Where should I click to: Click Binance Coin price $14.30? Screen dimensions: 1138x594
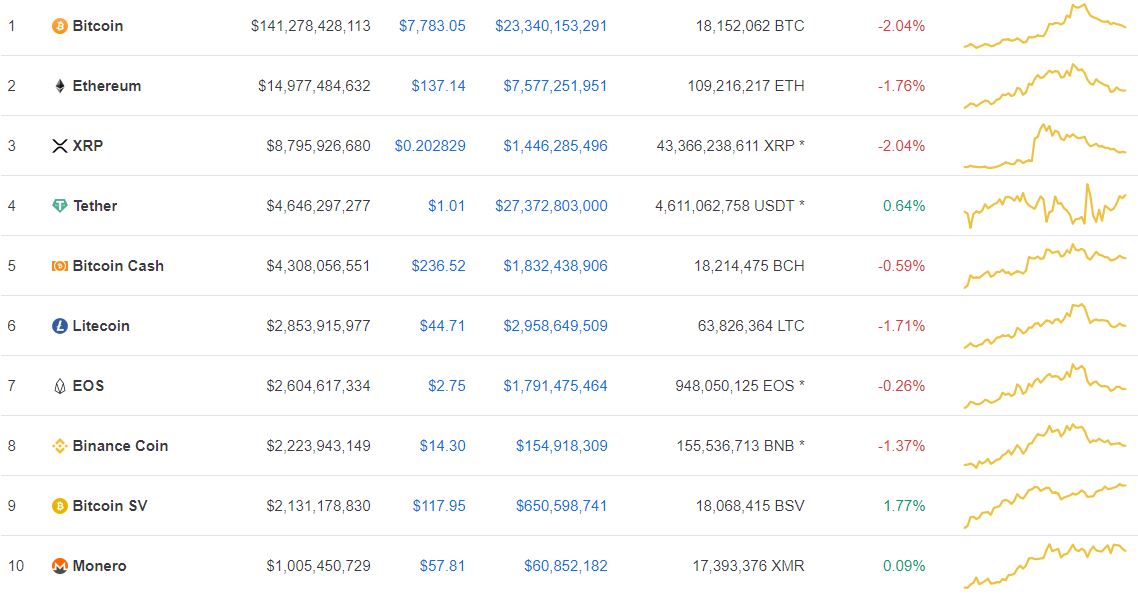(x=443, y=447)
